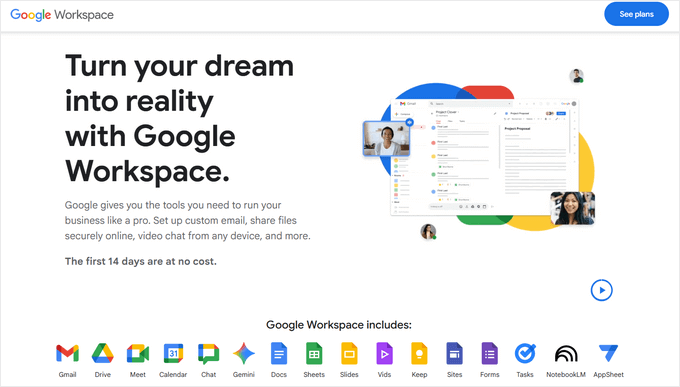Click the woman's avatar below the illustration

428,231
